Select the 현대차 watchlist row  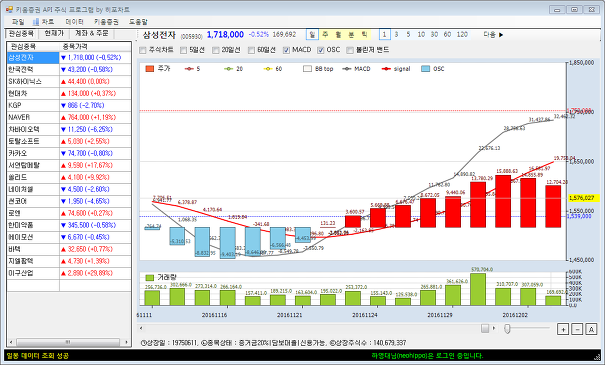[x=69, y=93]
